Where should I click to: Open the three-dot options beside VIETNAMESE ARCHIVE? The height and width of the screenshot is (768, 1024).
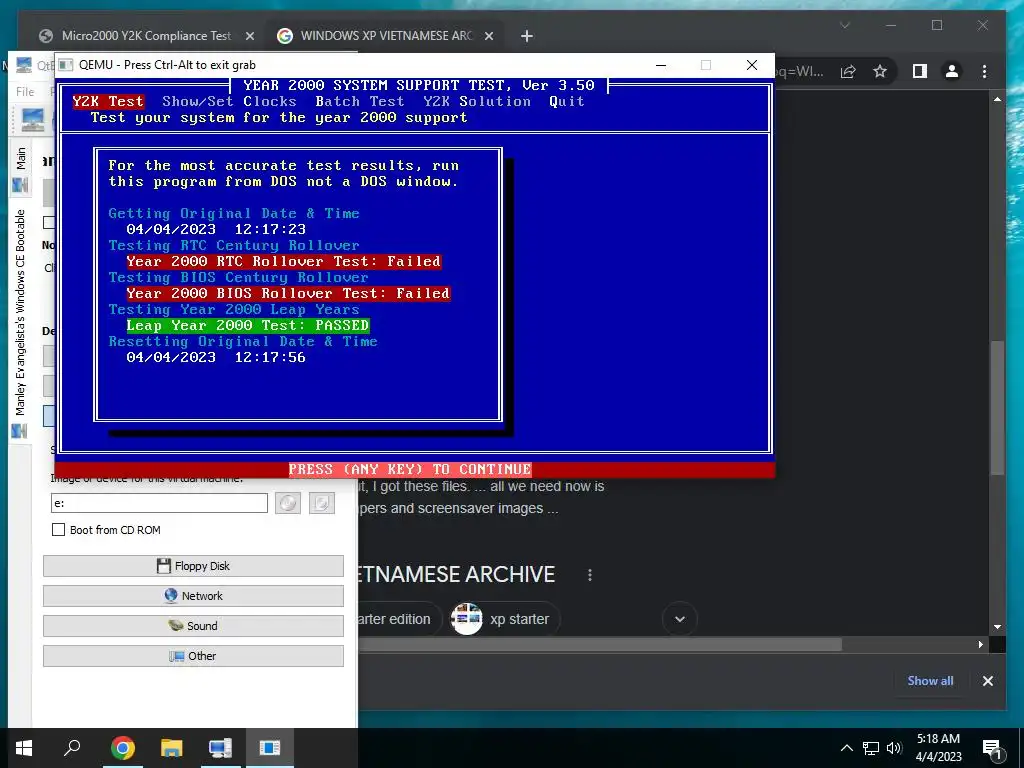pyautogui.click(x=590, y=575)
